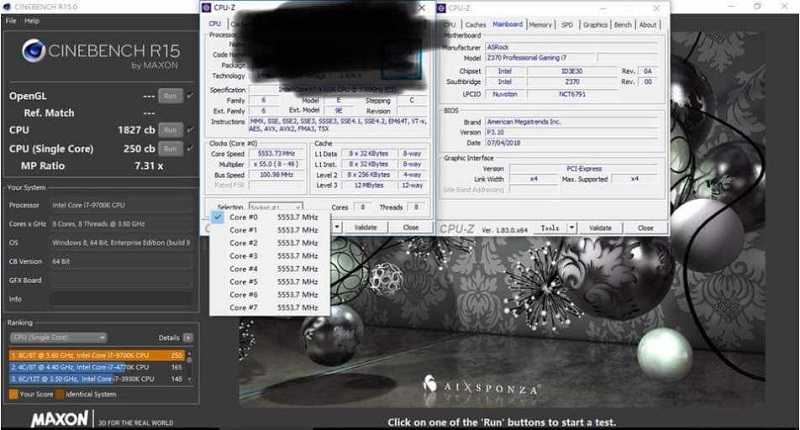
Task: Select Core #3 in the core list
Action: point(243,255)
